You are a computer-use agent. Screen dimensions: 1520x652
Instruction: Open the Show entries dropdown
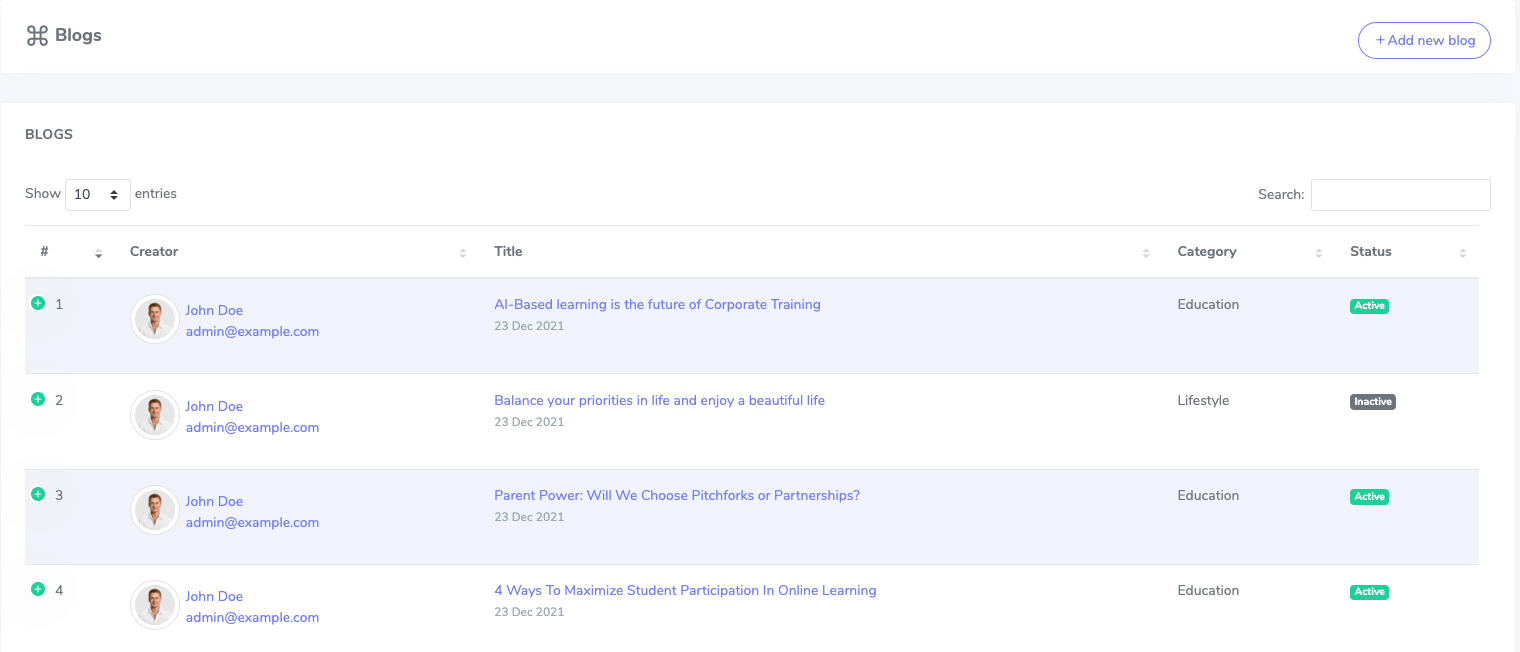(97, 195)
